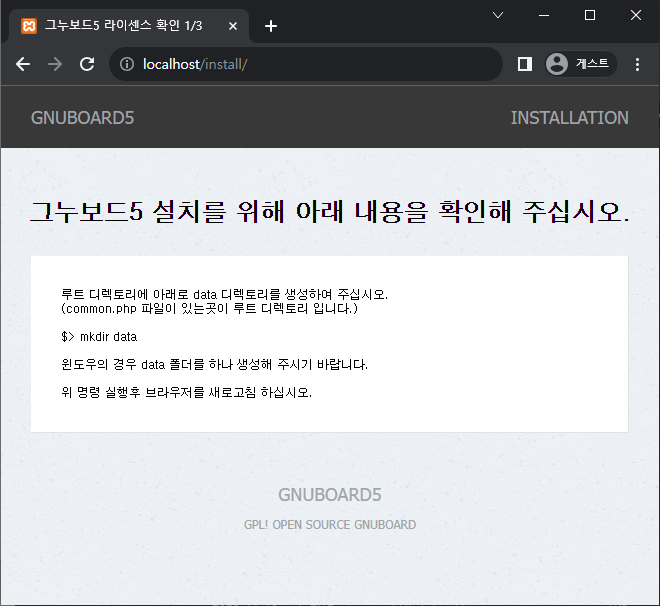View site information icon in address bar
This screenshot has height=606, width=660.
pyautogui.click(x=127, y=64)
